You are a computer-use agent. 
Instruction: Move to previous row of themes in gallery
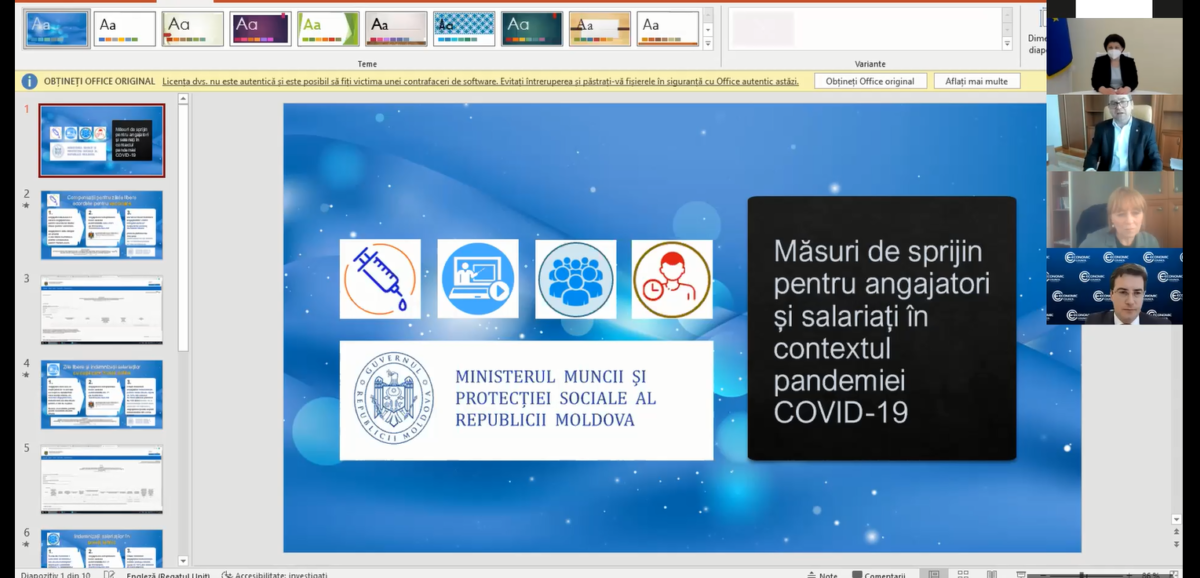click(x=708, y=15)
